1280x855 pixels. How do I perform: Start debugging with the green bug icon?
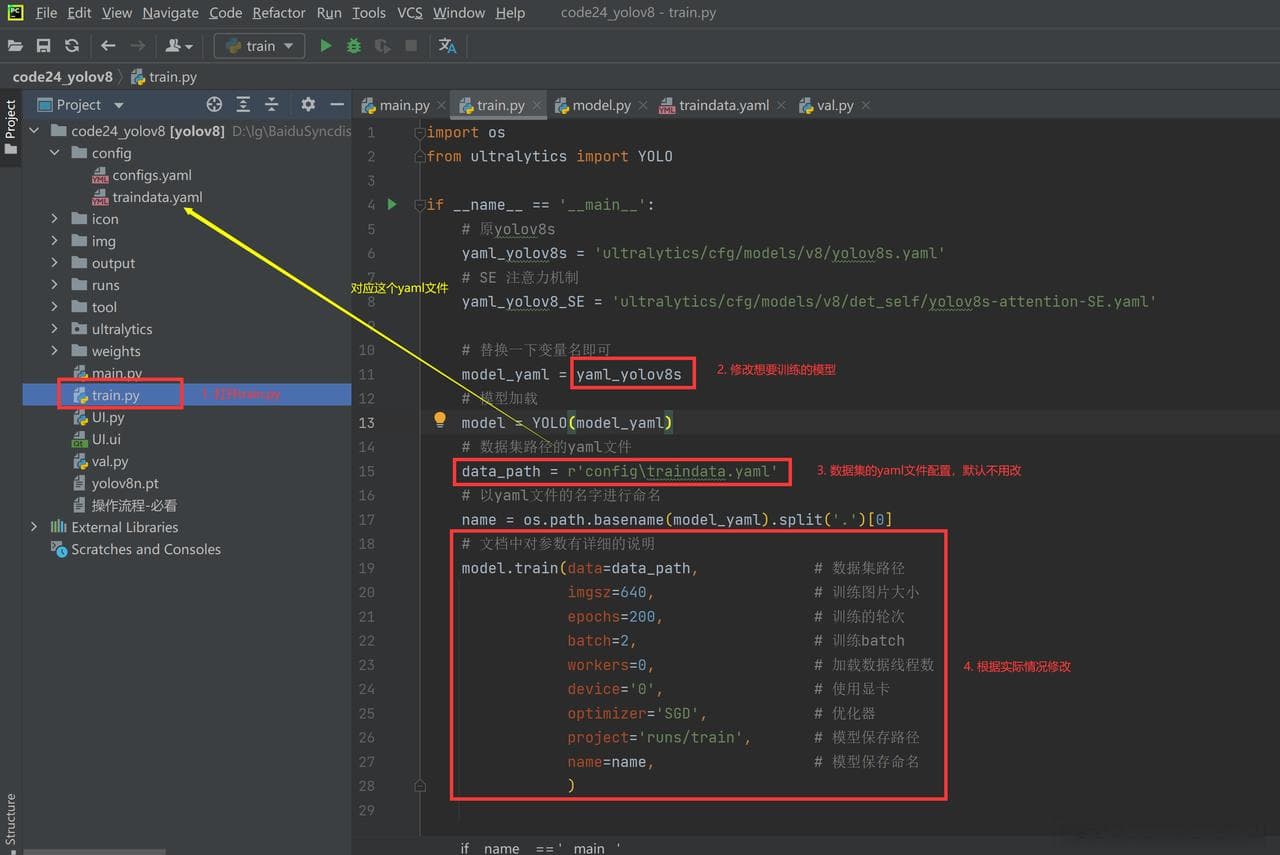point(353,46)
